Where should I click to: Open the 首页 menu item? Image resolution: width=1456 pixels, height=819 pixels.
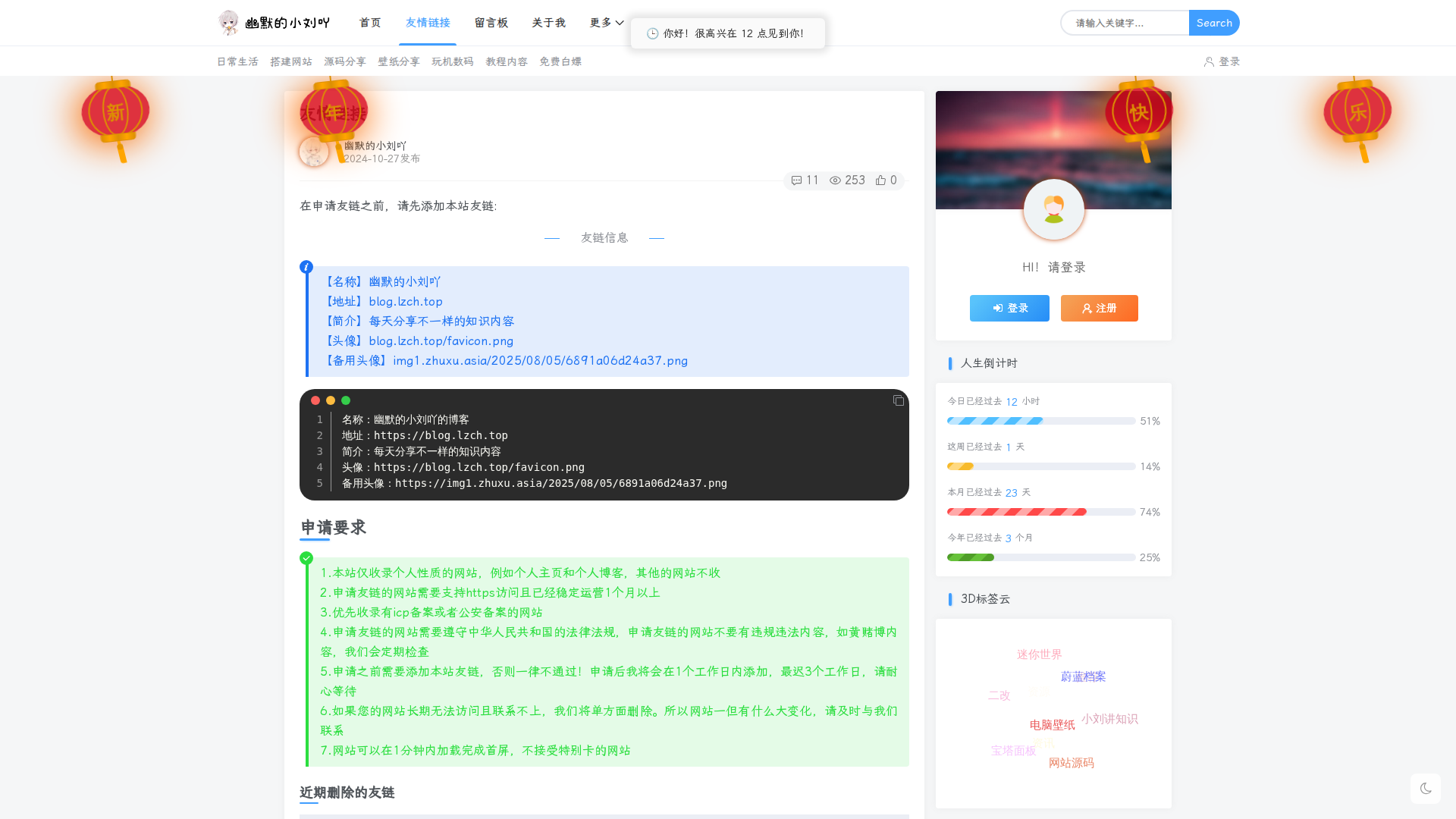[370, 23]
